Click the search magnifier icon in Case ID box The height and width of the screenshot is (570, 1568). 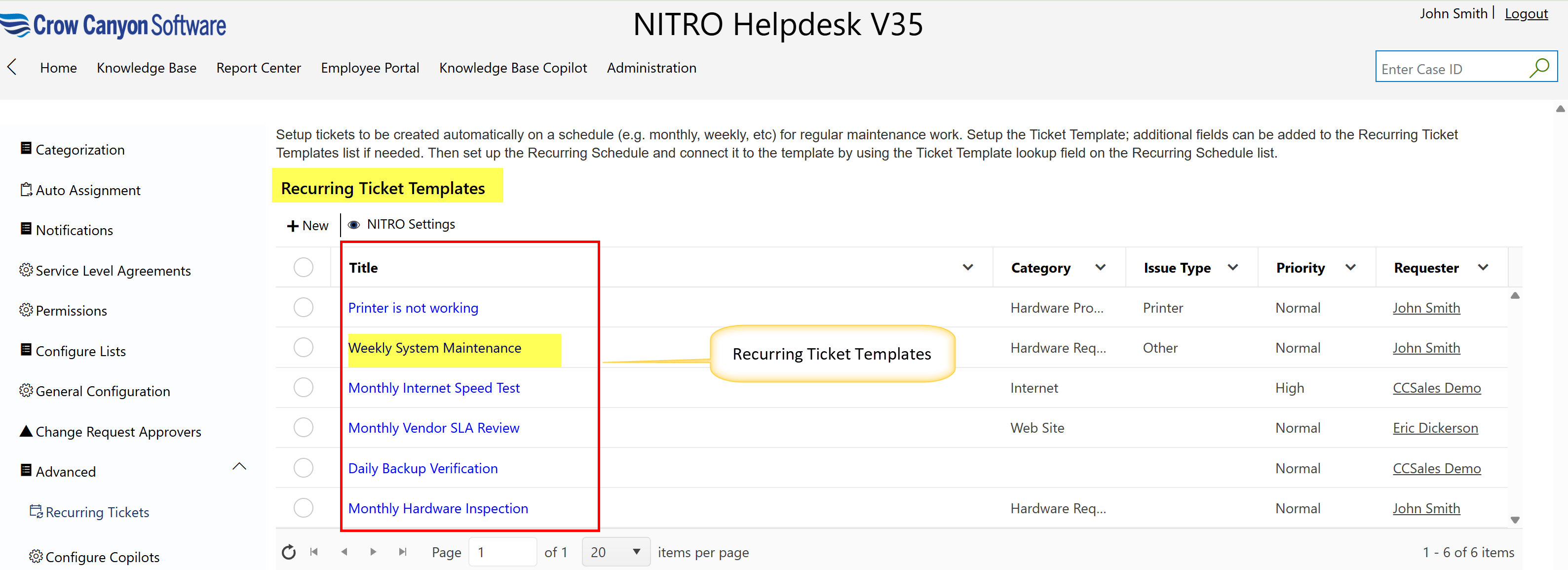(1539, 68)
